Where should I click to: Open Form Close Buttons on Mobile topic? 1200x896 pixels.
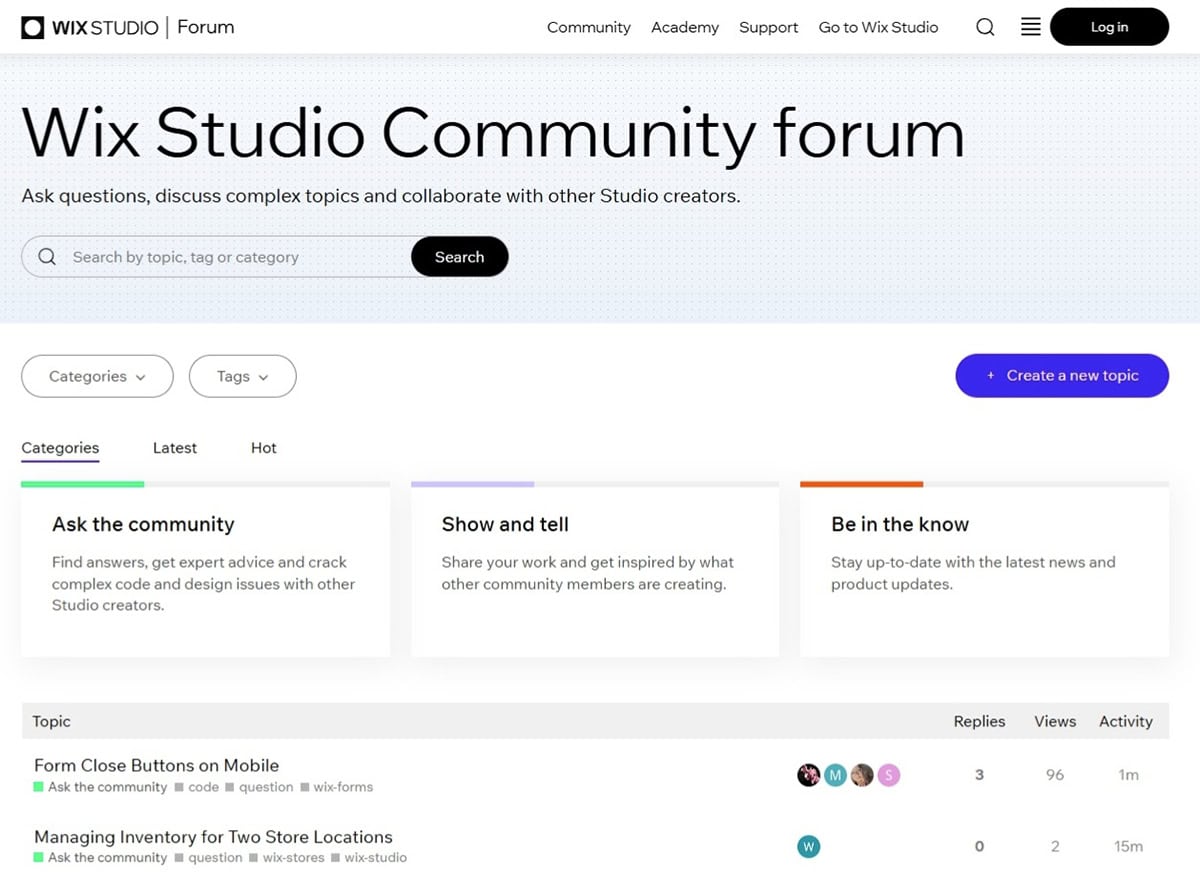tap(156, 765)
